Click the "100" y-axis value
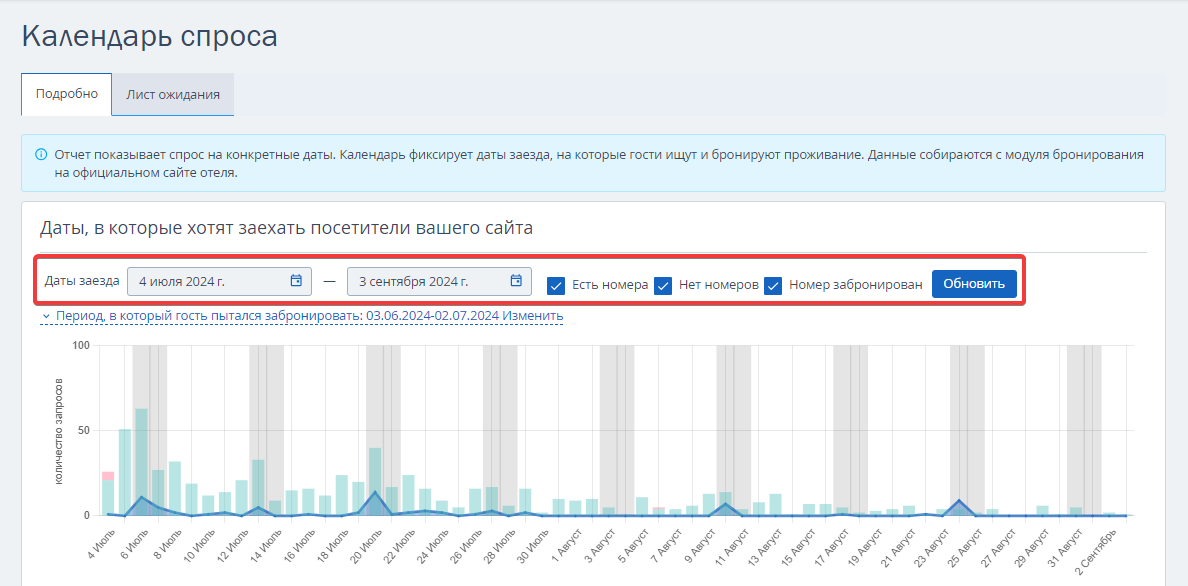1188x586 pixels. (80, 346)
